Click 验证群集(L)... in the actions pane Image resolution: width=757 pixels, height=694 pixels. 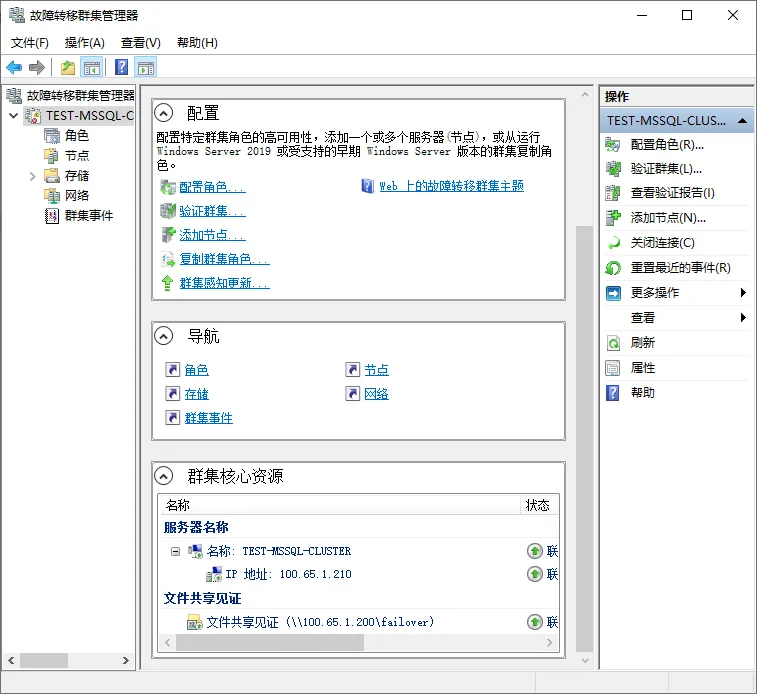(666, 169)
